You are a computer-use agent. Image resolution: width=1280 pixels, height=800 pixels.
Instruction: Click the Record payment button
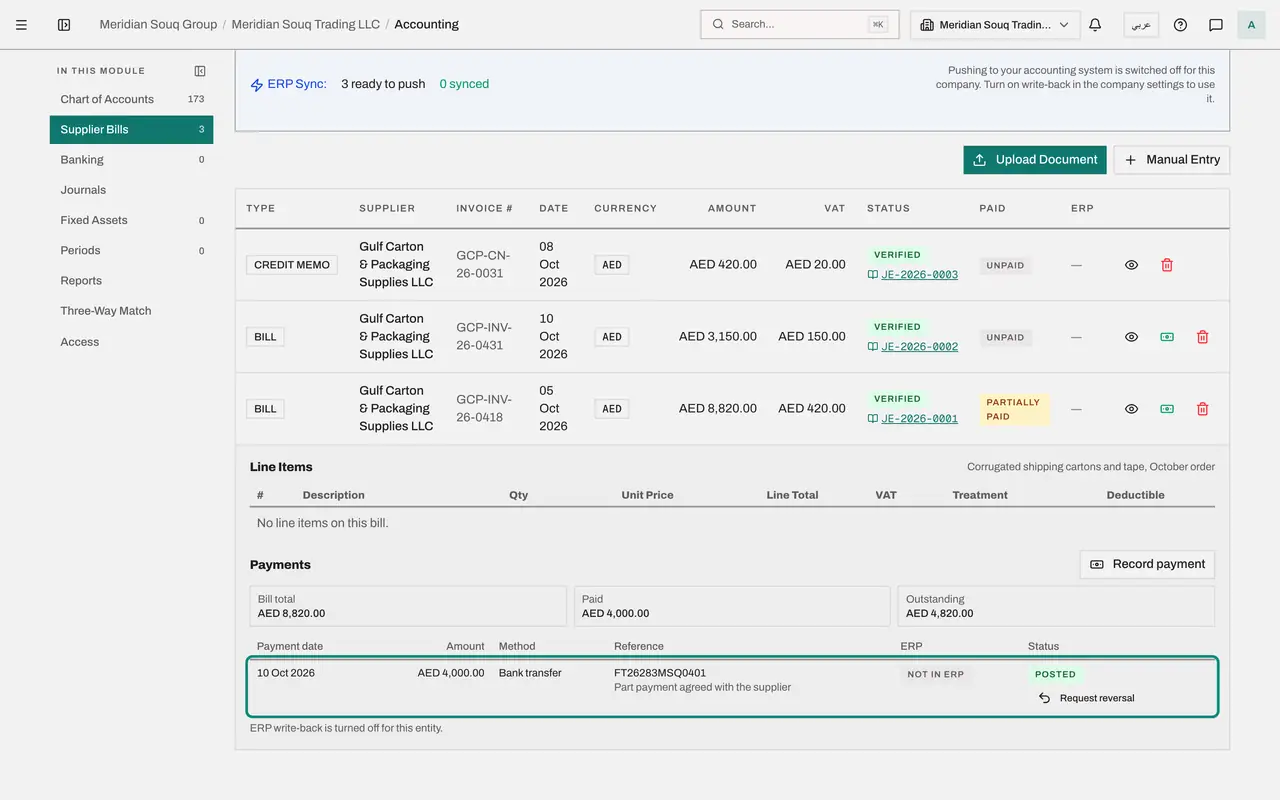point(1147,564)
